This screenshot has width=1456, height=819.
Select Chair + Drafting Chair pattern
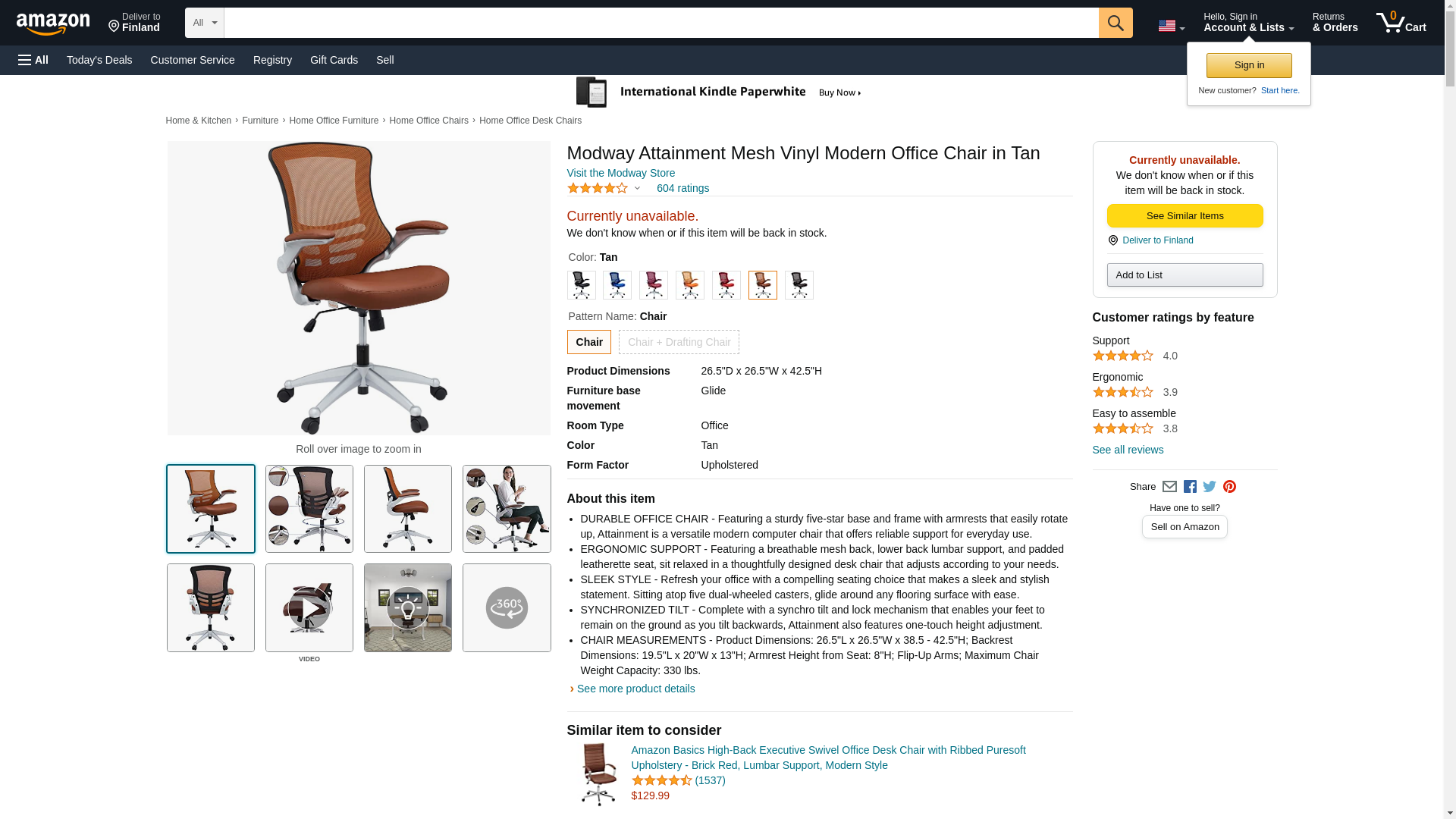click(x=679, y=342)
